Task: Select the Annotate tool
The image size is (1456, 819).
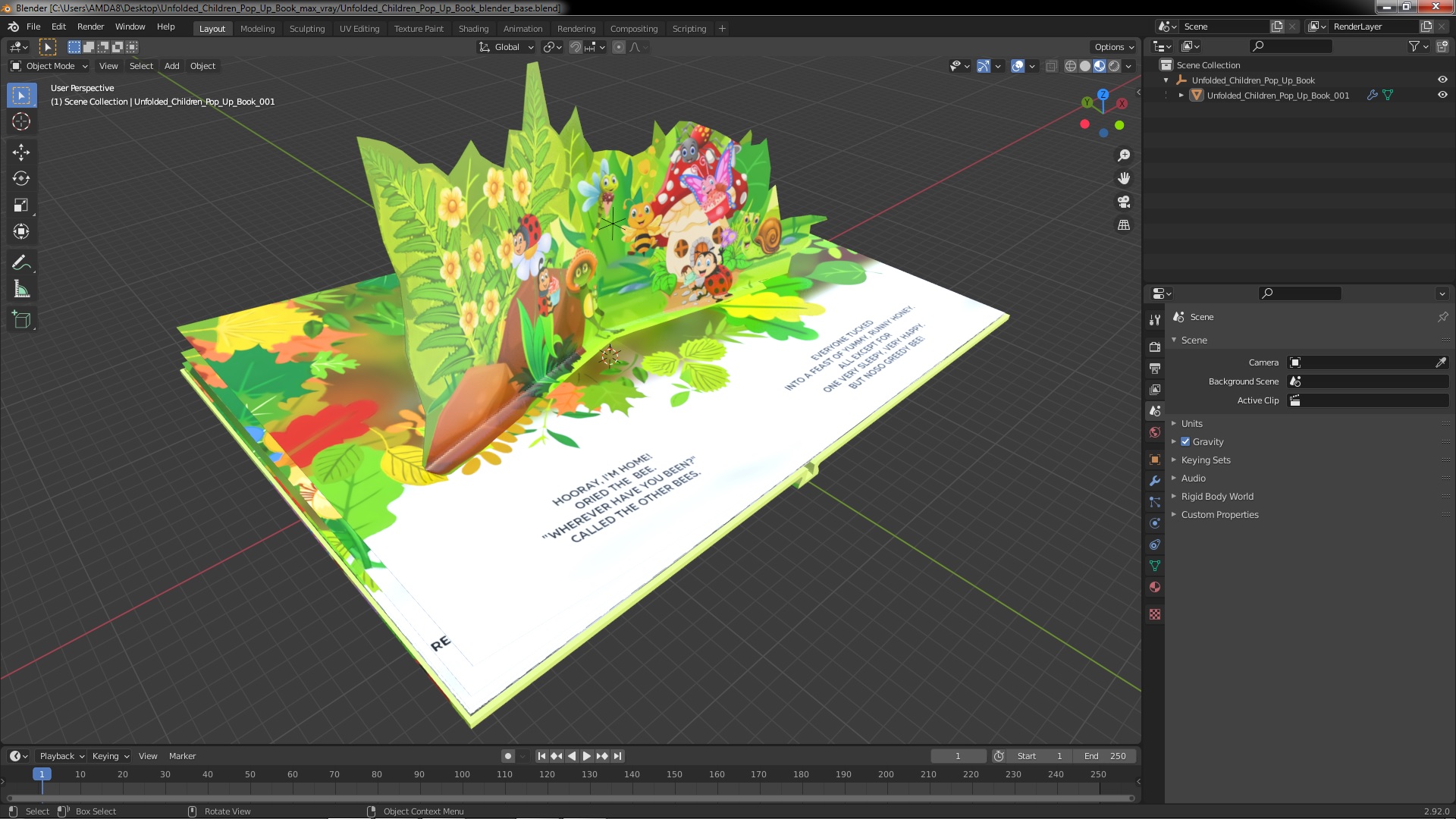Action: point(21,263)
